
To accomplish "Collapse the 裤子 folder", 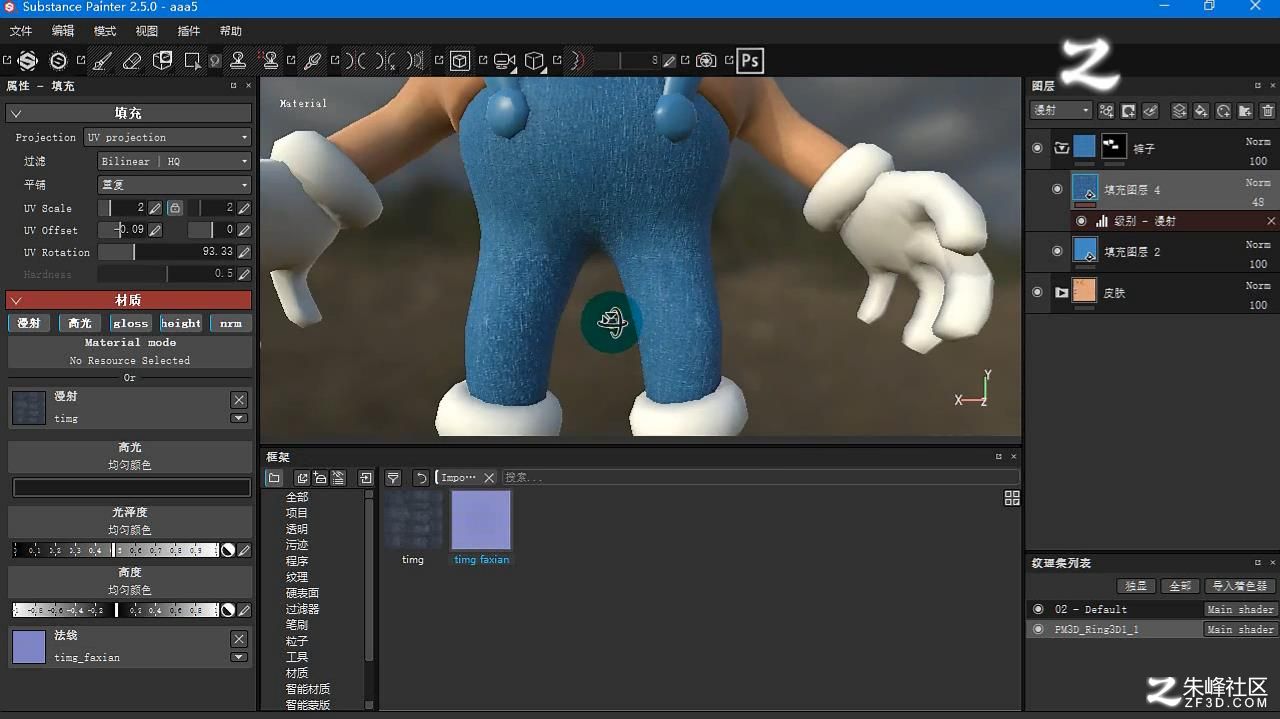I will pyautogui.click(x=1062, y=148).
